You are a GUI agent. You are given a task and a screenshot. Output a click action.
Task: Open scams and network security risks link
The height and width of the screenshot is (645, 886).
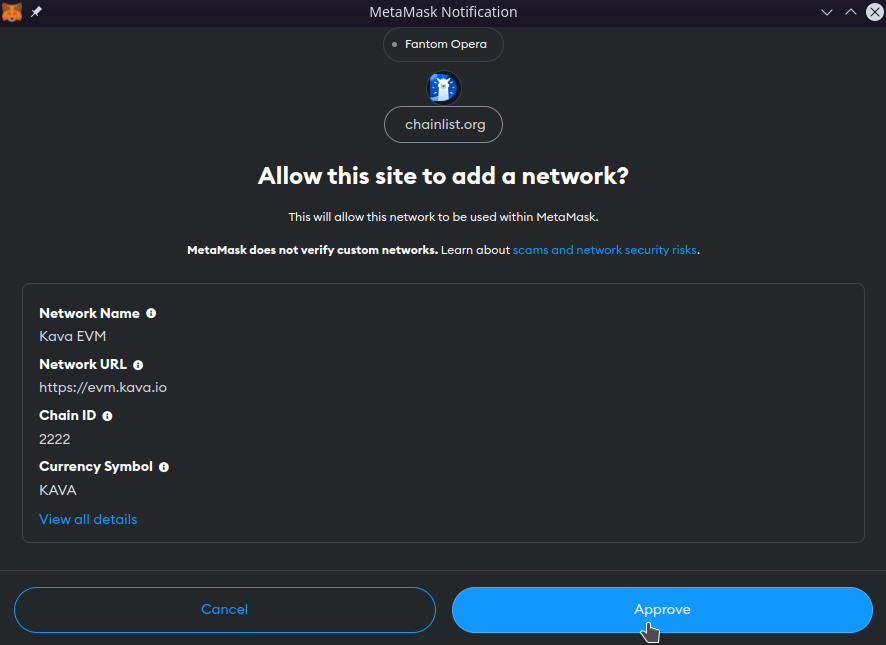[604, 250]
